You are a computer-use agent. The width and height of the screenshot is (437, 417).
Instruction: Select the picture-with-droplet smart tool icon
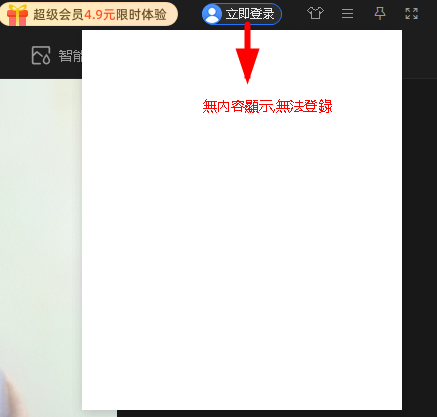point(41,55)
